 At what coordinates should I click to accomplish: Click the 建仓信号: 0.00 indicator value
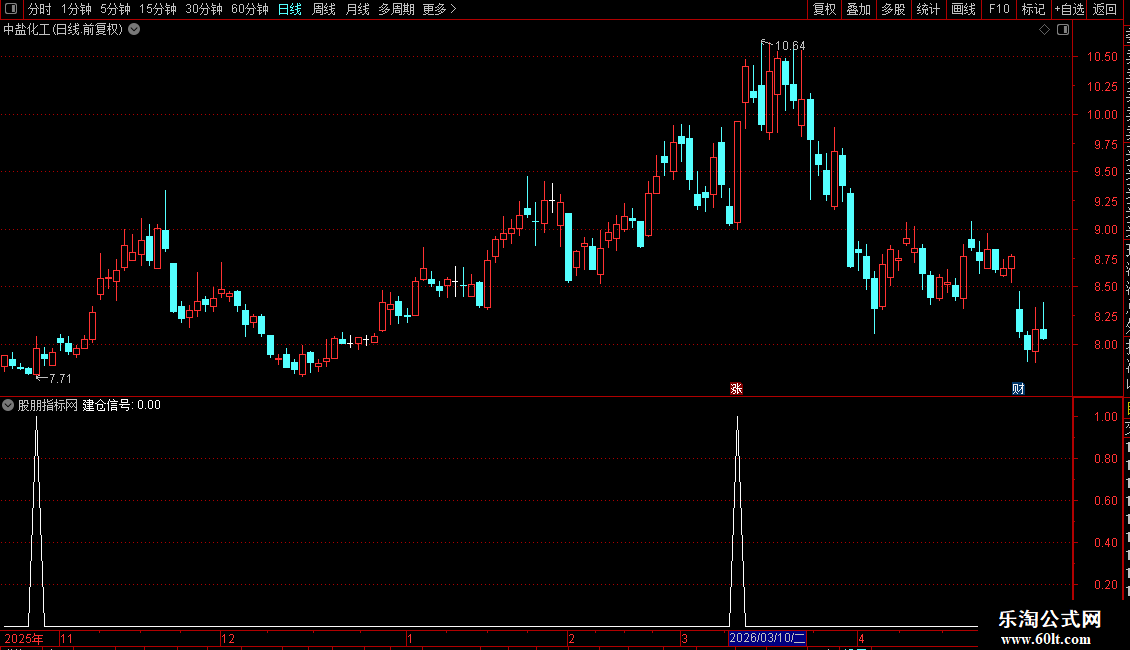(121, 405)
